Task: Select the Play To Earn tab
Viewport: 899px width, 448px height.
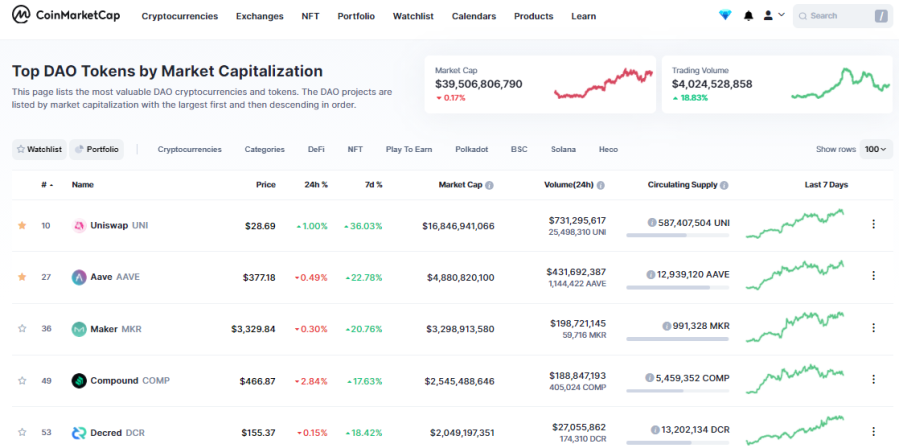Action: coord(409,149)
